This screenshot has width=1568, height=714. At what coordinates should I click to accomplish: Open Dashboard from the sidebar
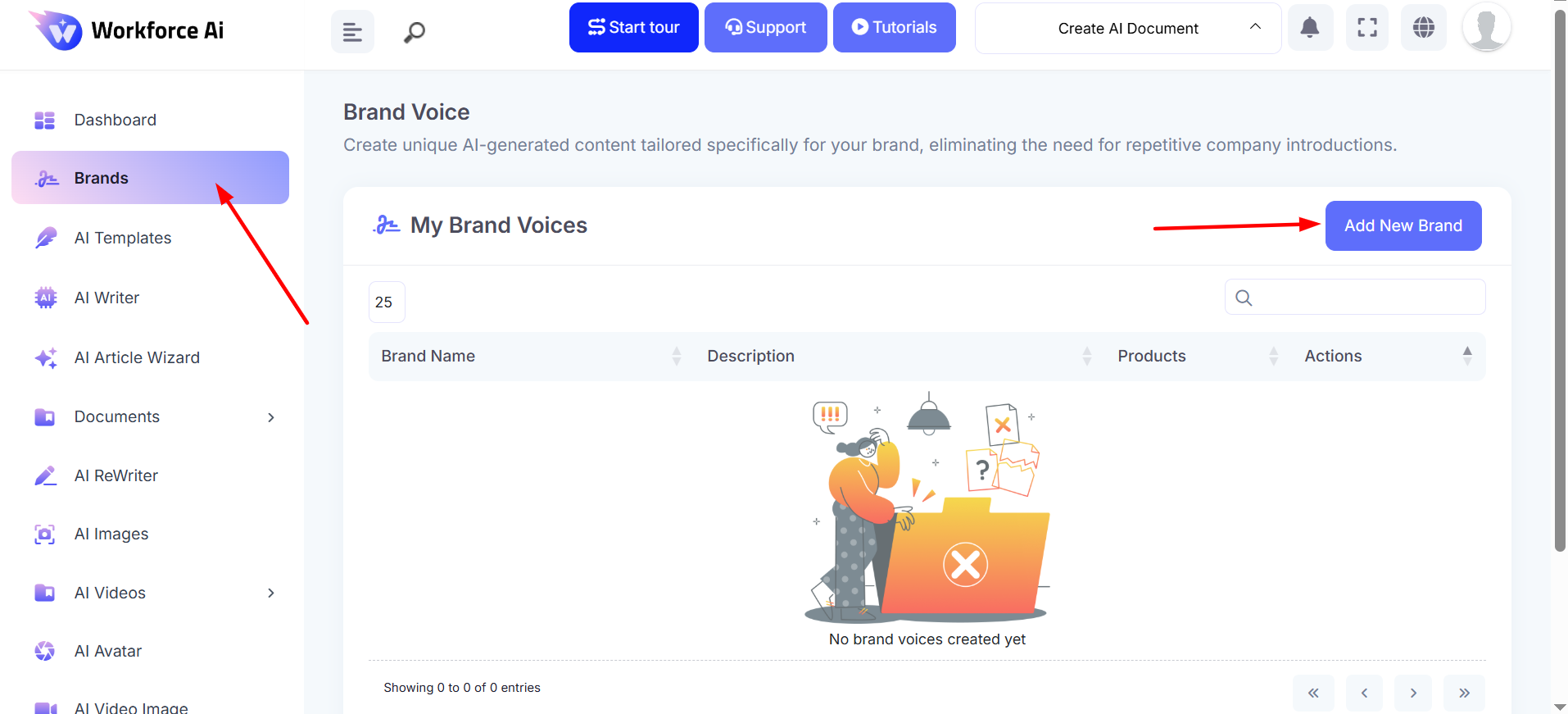(x=115, y=120)
